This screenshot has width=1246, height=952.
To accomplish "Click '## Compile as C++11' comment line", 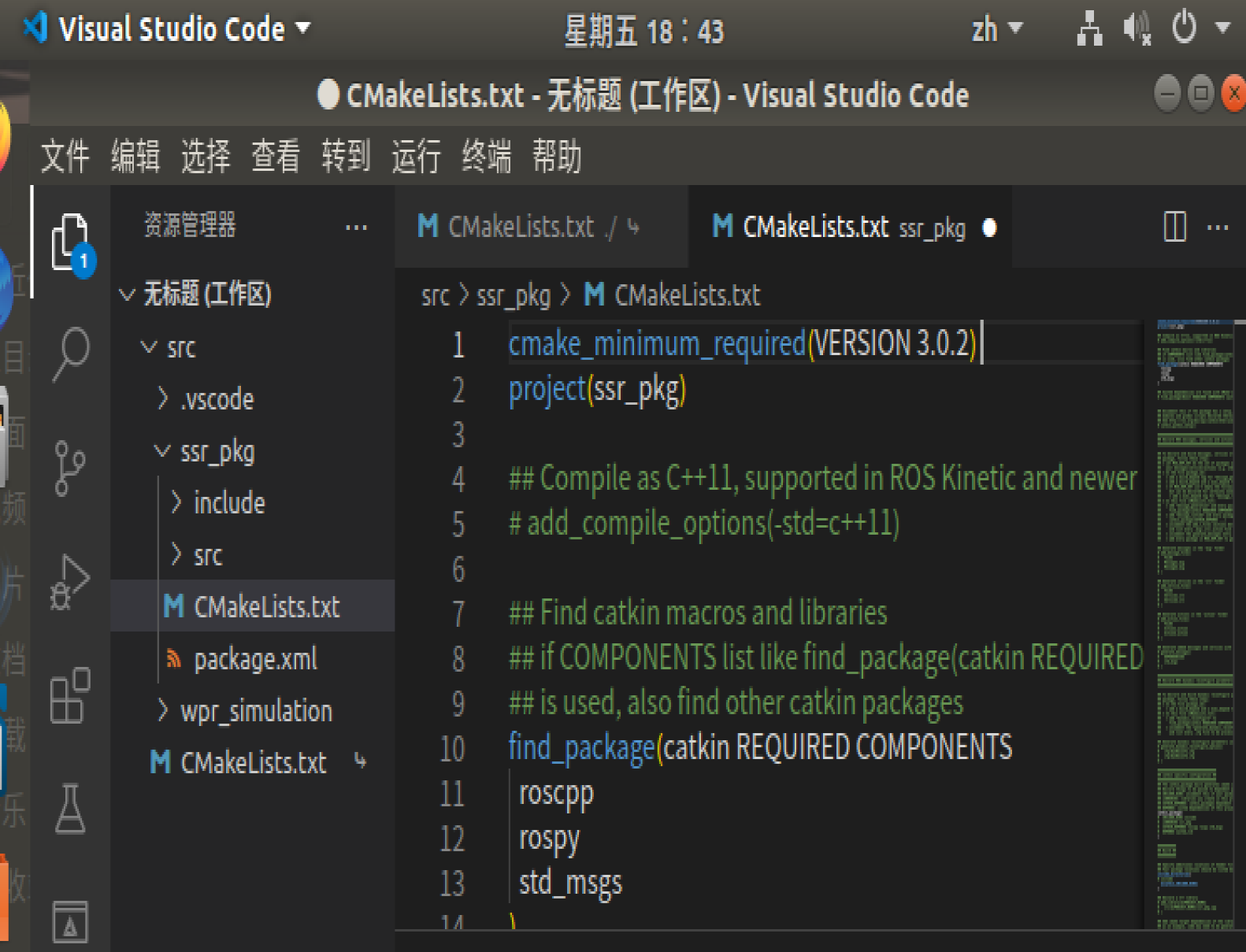I will [x=823, y=478].
